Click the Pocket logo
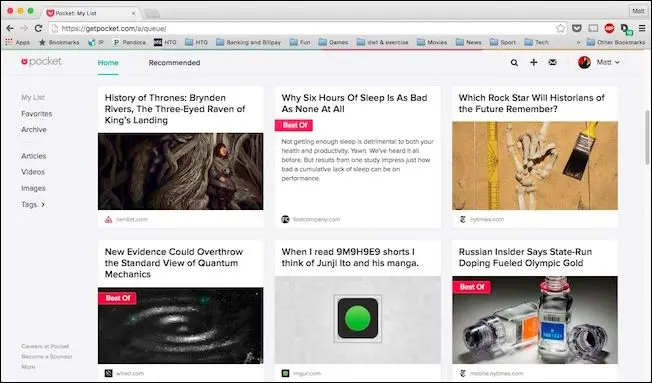The height and width of the screenshot is (383, 652). [41, 62]
